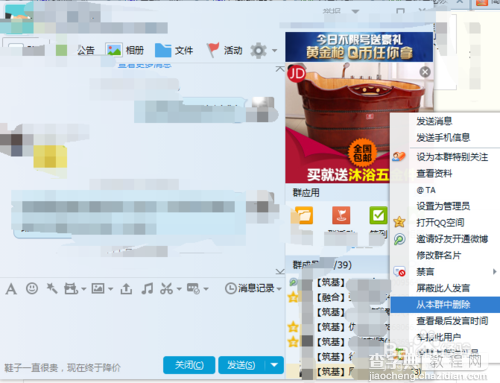Click the music note icon
Screen dimensions: 500x383
pos(147,288)
